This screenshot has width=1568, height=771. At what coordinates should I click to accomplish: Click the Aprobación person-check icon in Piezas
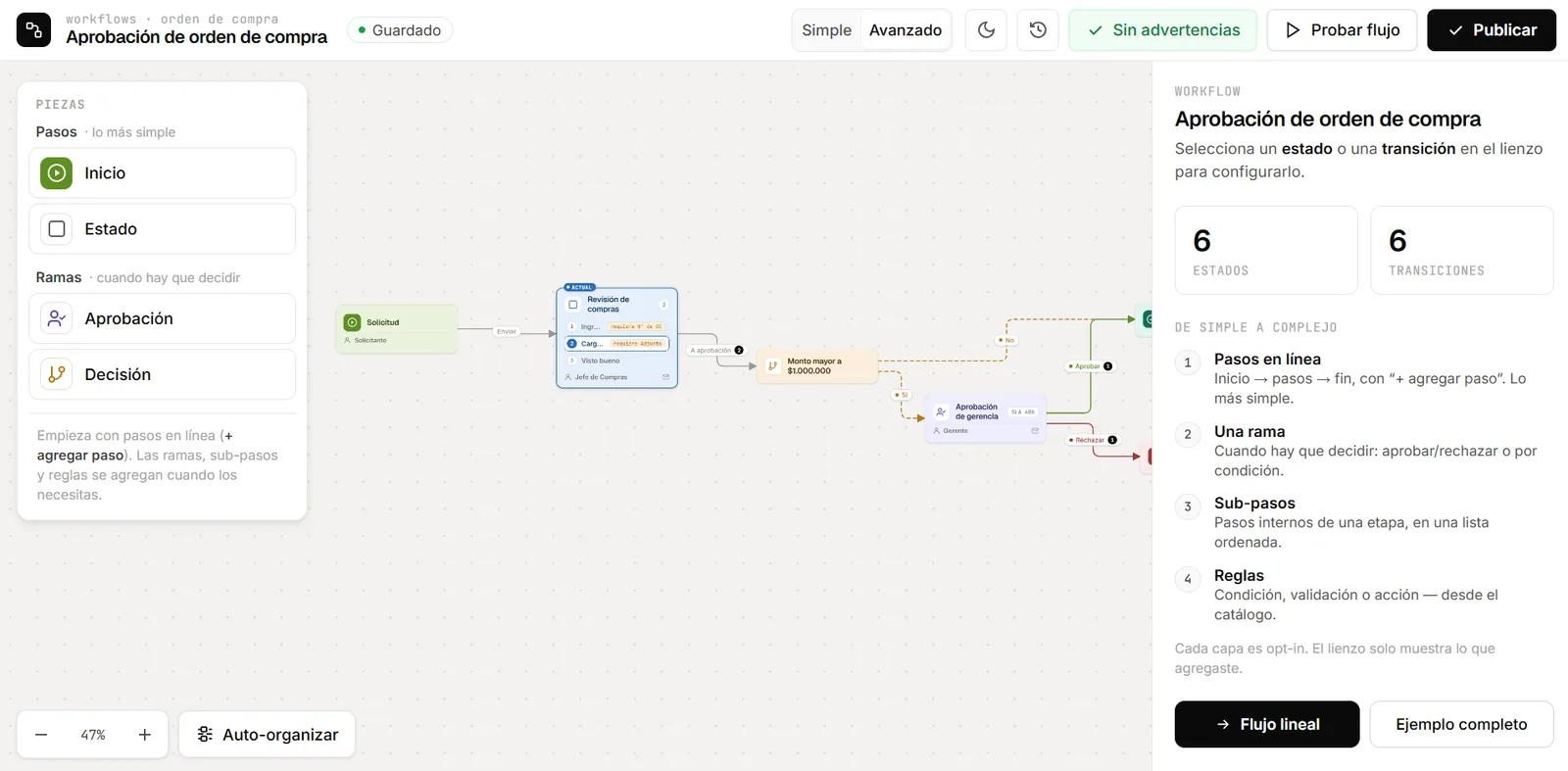coord(57,318)
